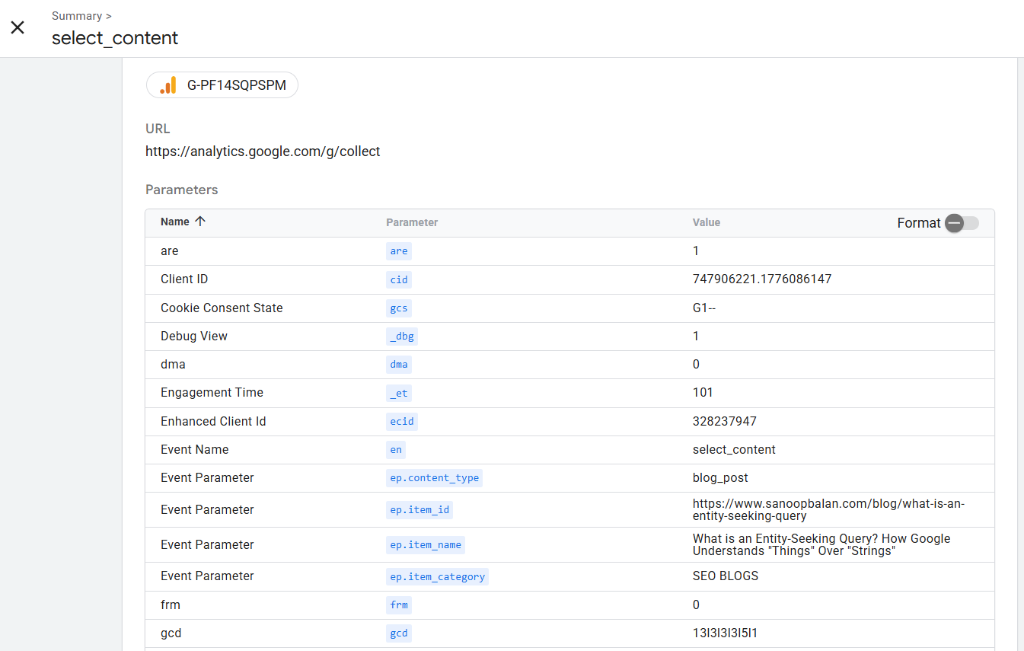Click the 'are' parameter chip
The image size is (1024, 651).
398,251
